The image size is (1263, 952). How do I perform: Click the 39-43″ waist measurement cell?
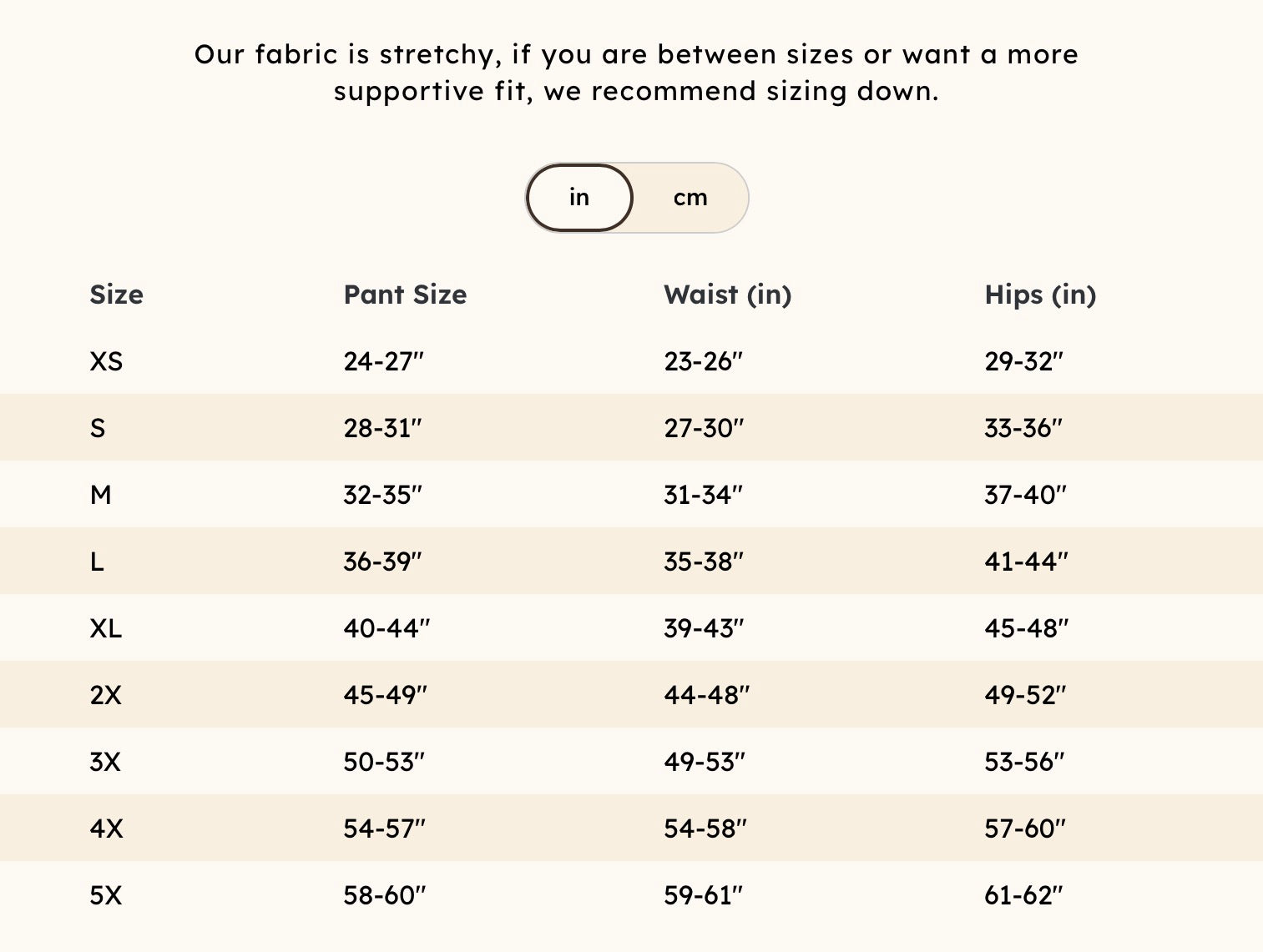tap(704, 628)
